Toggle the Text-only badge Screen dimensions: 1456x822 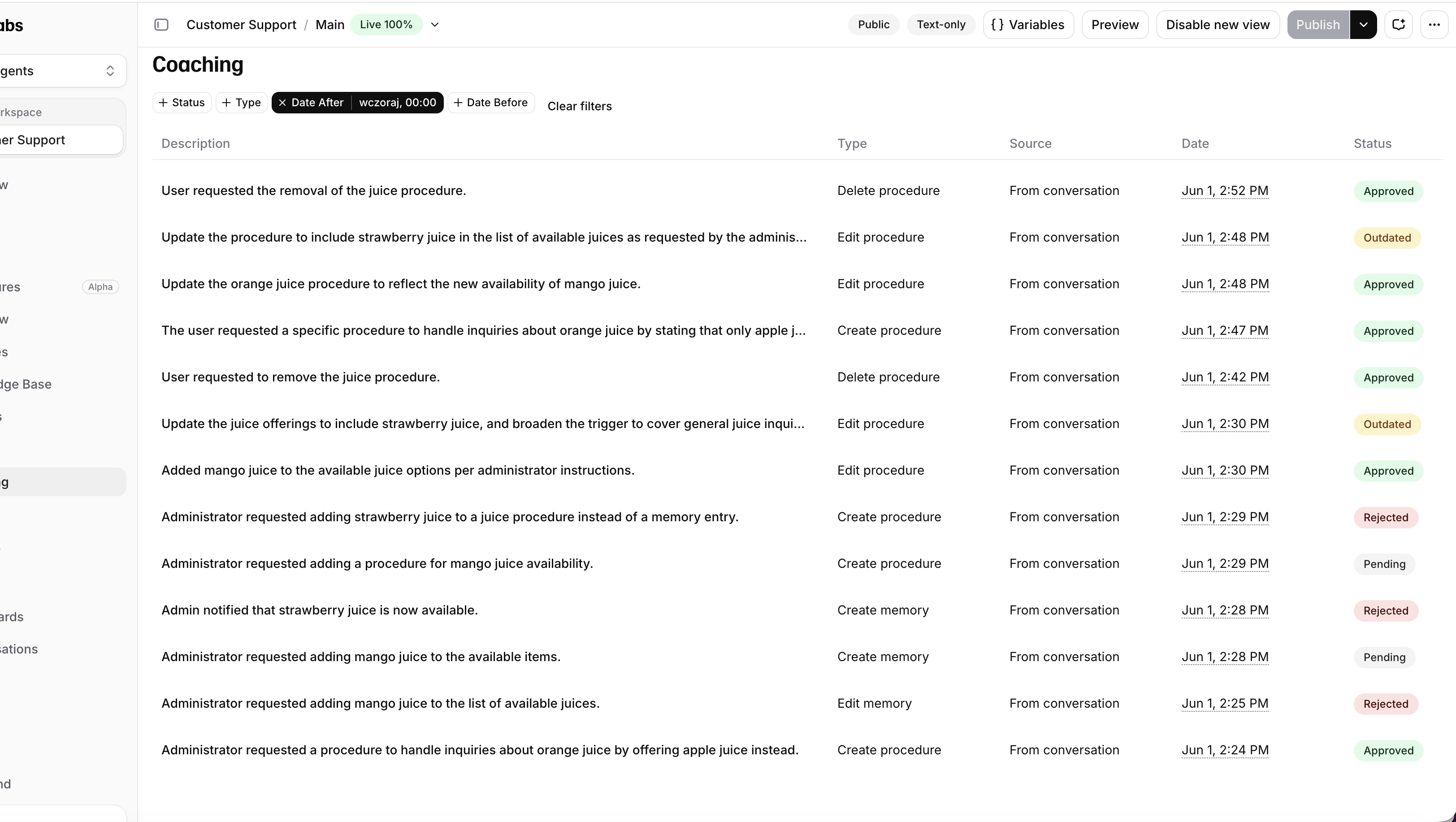[x=941, y=24]
